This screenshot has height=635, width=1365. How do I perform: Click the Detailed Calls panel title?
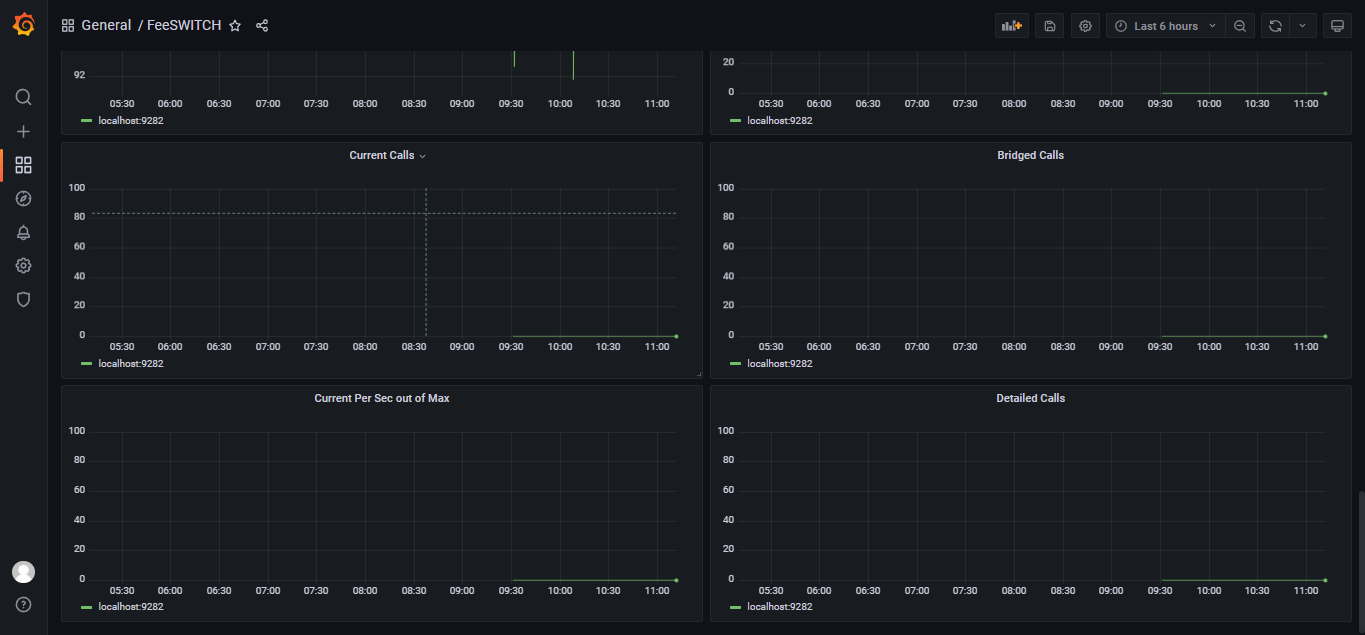1030,398
